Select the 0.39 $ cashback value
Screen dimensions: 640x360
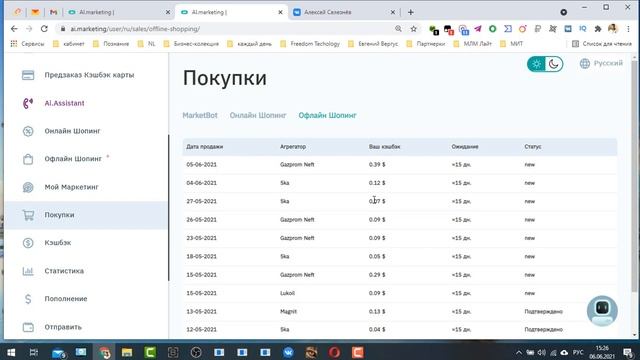377,164
